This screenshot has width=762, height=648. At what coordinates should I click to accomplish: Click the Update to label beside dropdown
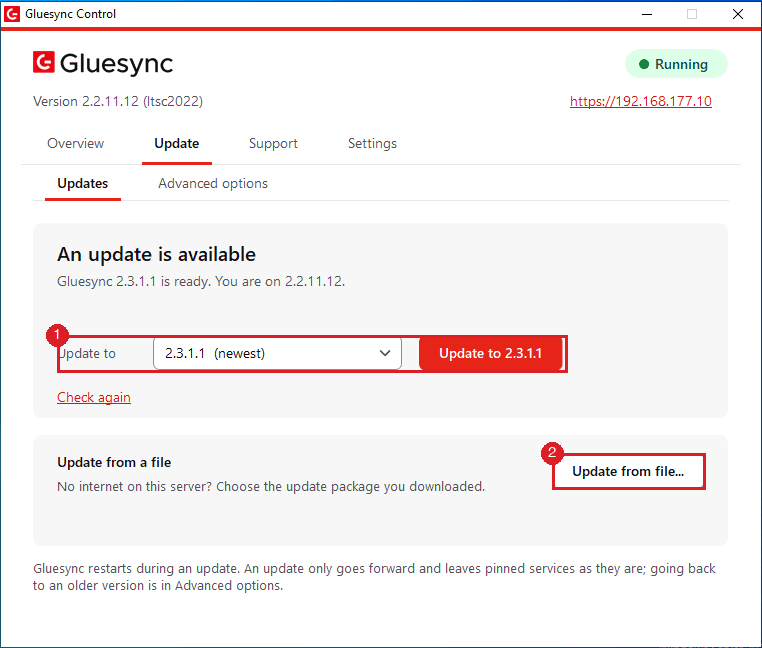point(87,353)
